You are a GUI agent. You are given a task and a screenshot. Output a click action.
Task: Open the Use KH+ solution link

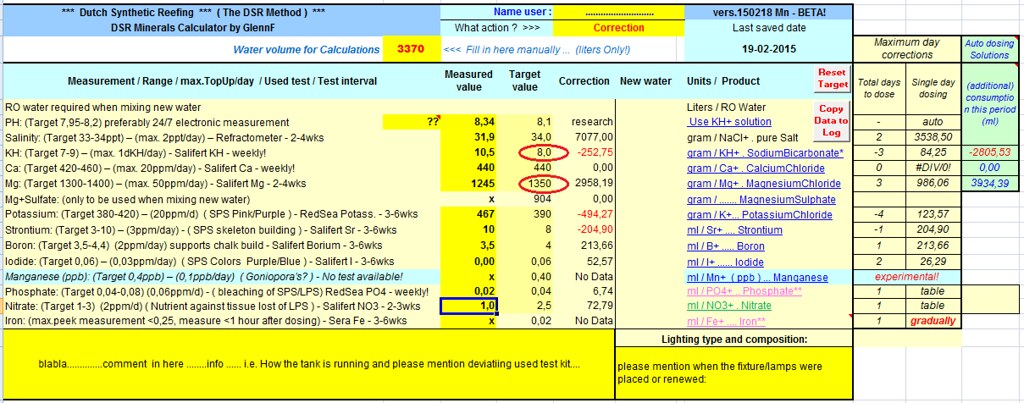[x=729, y=121]
